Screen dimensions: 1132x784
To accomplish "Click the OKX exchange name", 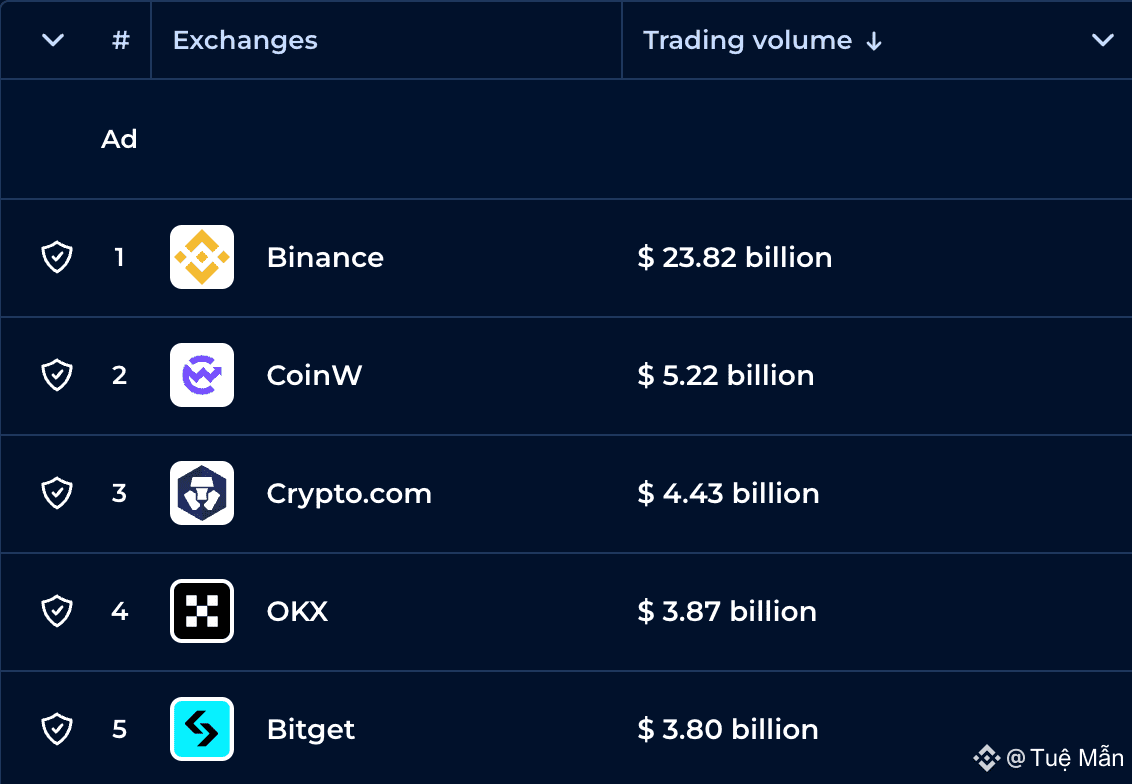I will pos(297,611).
